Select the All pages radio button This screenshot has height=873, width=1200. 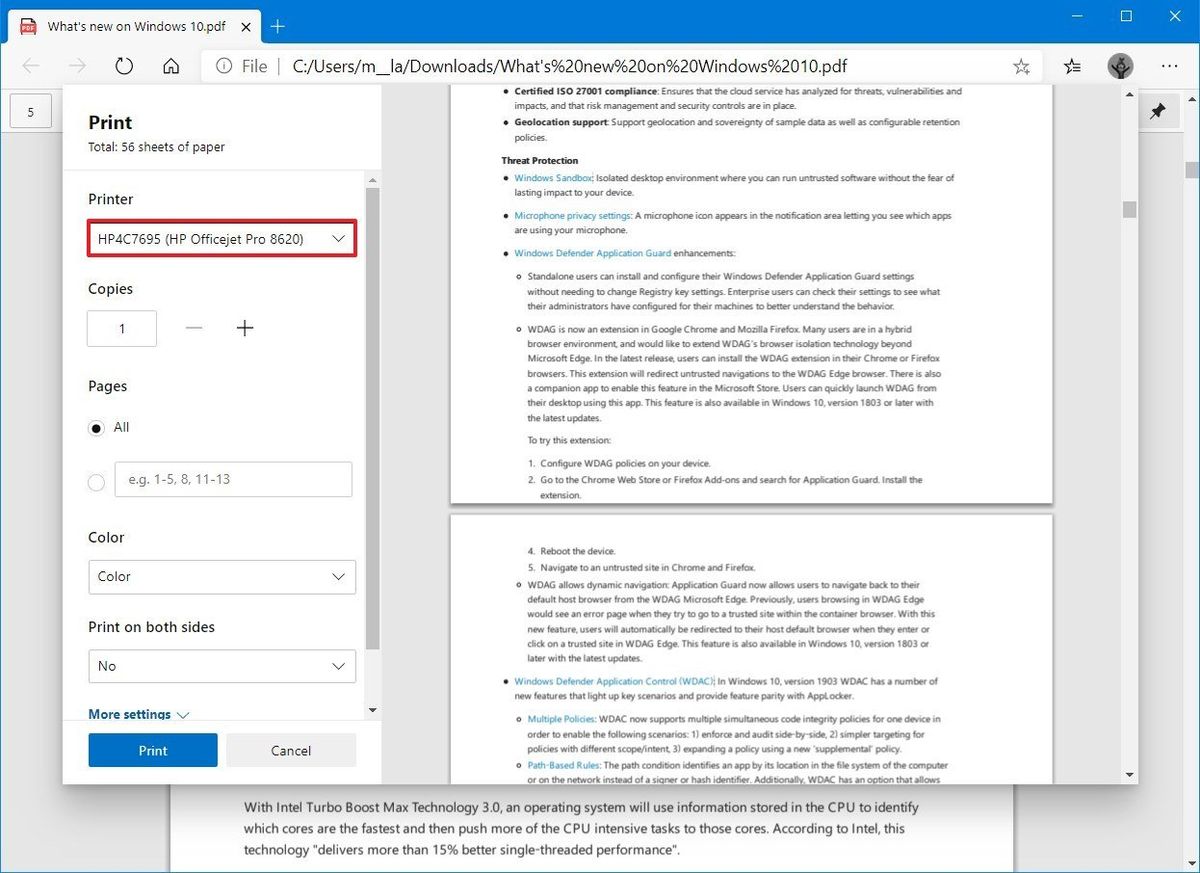click(96, 427)
